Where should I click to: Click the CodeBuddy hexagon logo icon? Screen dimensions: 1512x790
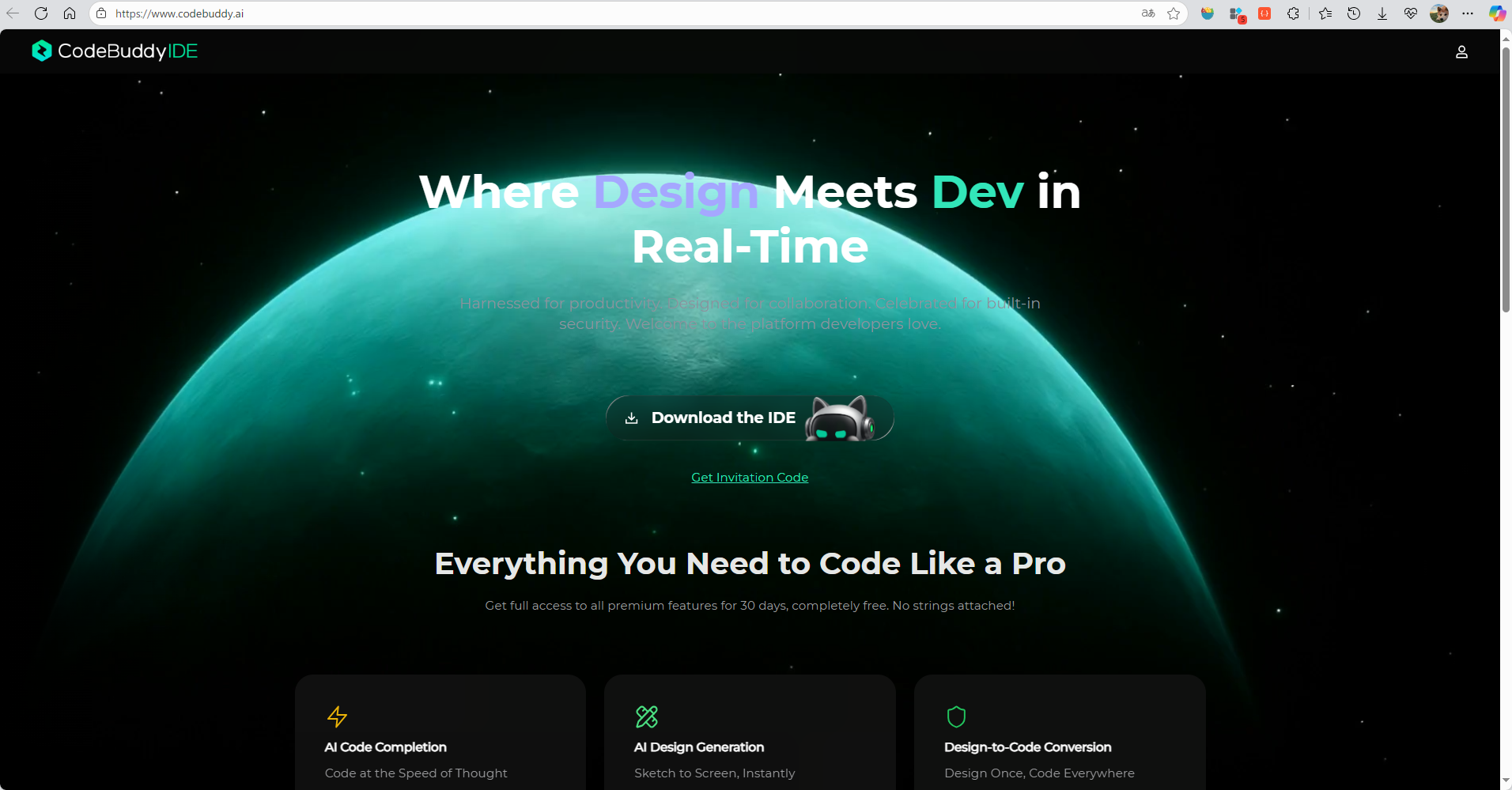coord(42,51)
